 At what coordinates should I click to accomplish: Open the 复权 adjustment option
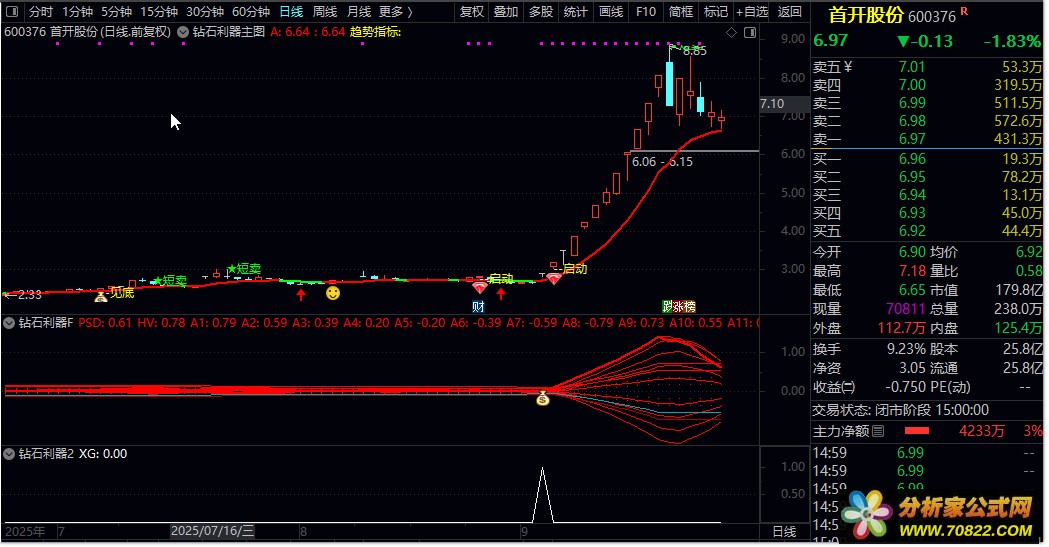pyautogui.click(x=472, y=11)
